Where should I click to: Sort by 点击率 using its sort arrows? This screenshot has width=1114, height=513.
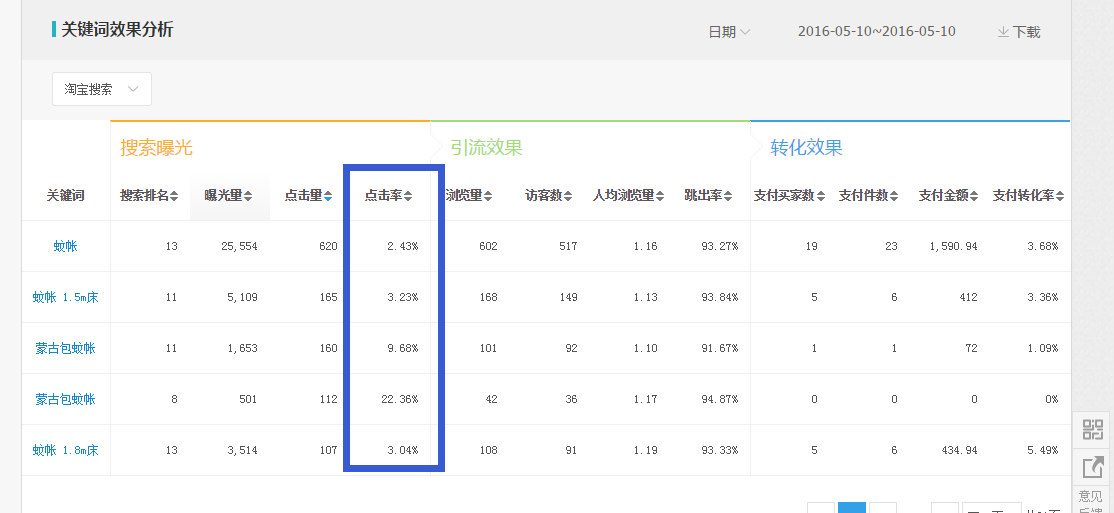click(x=408, y=196)
